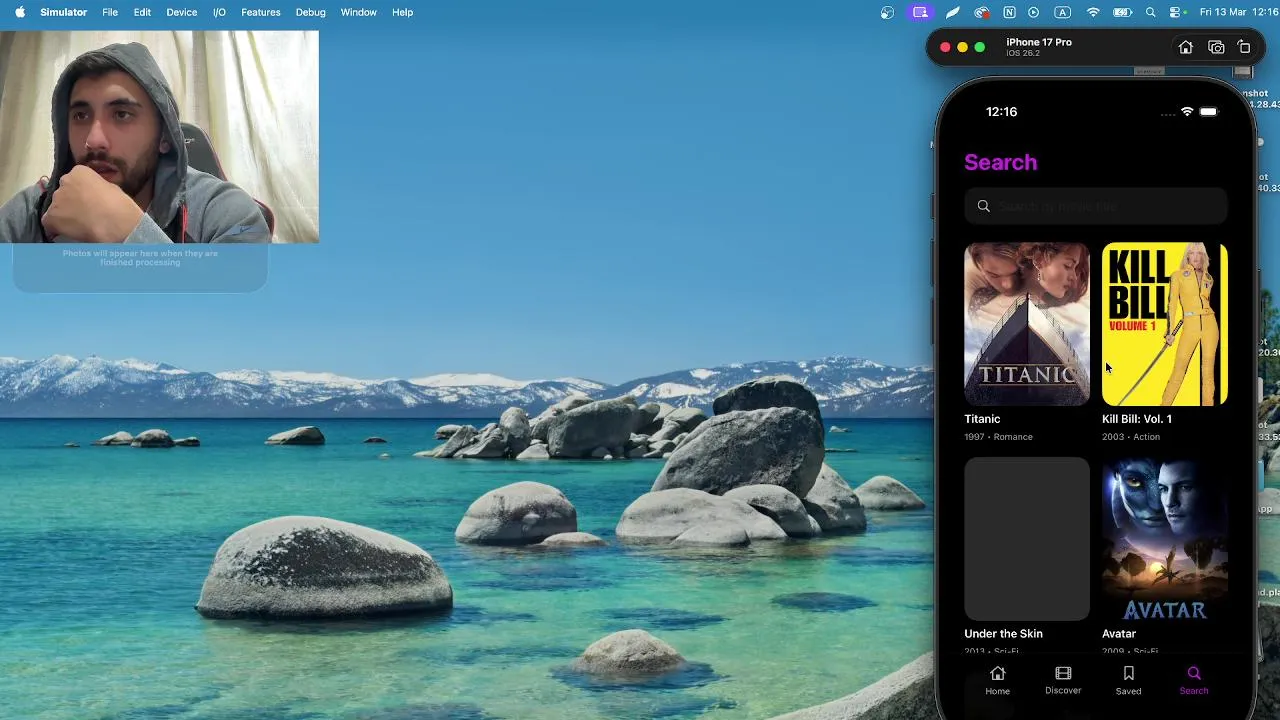
Task: Open the Edit menu
Action: pos(142,12)
